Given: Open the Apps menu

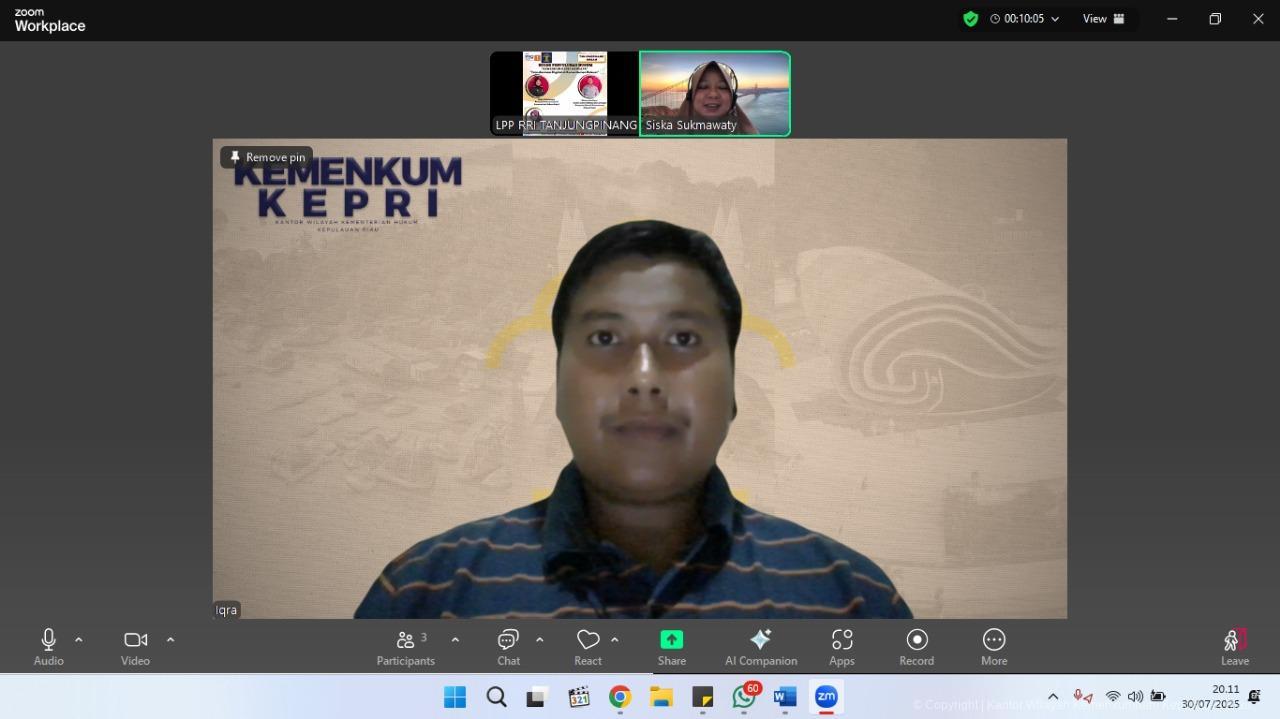Looking at the screenshot, I should (842, 647).
